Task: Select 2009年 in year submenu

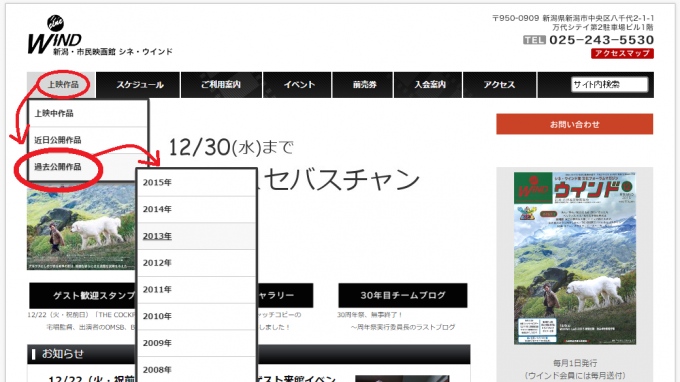Action: pyautogui.click(x=196, y=343)
